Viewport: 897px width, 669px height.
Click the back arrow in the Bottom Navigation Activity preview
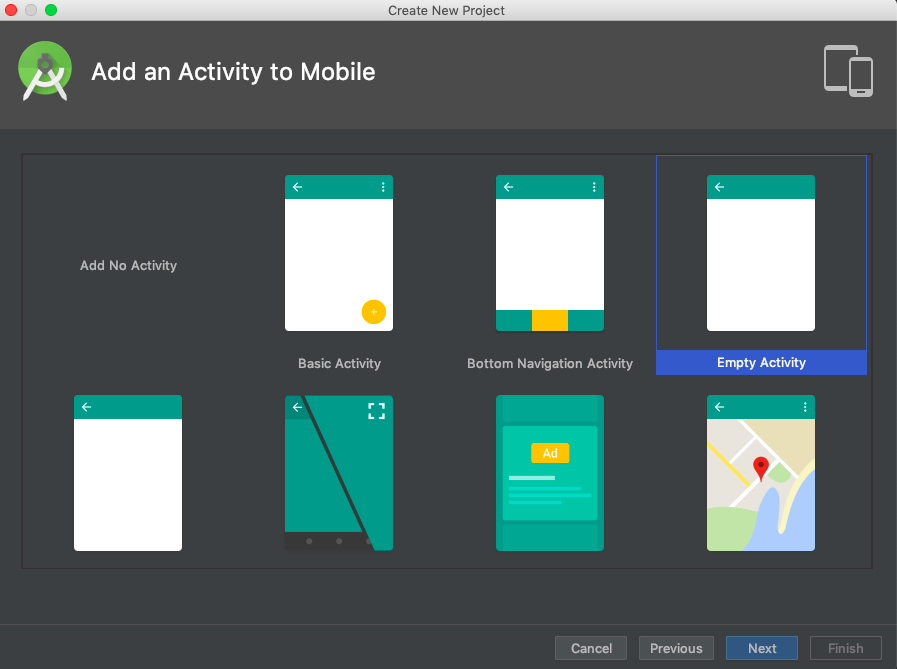(x=509, y=187)
